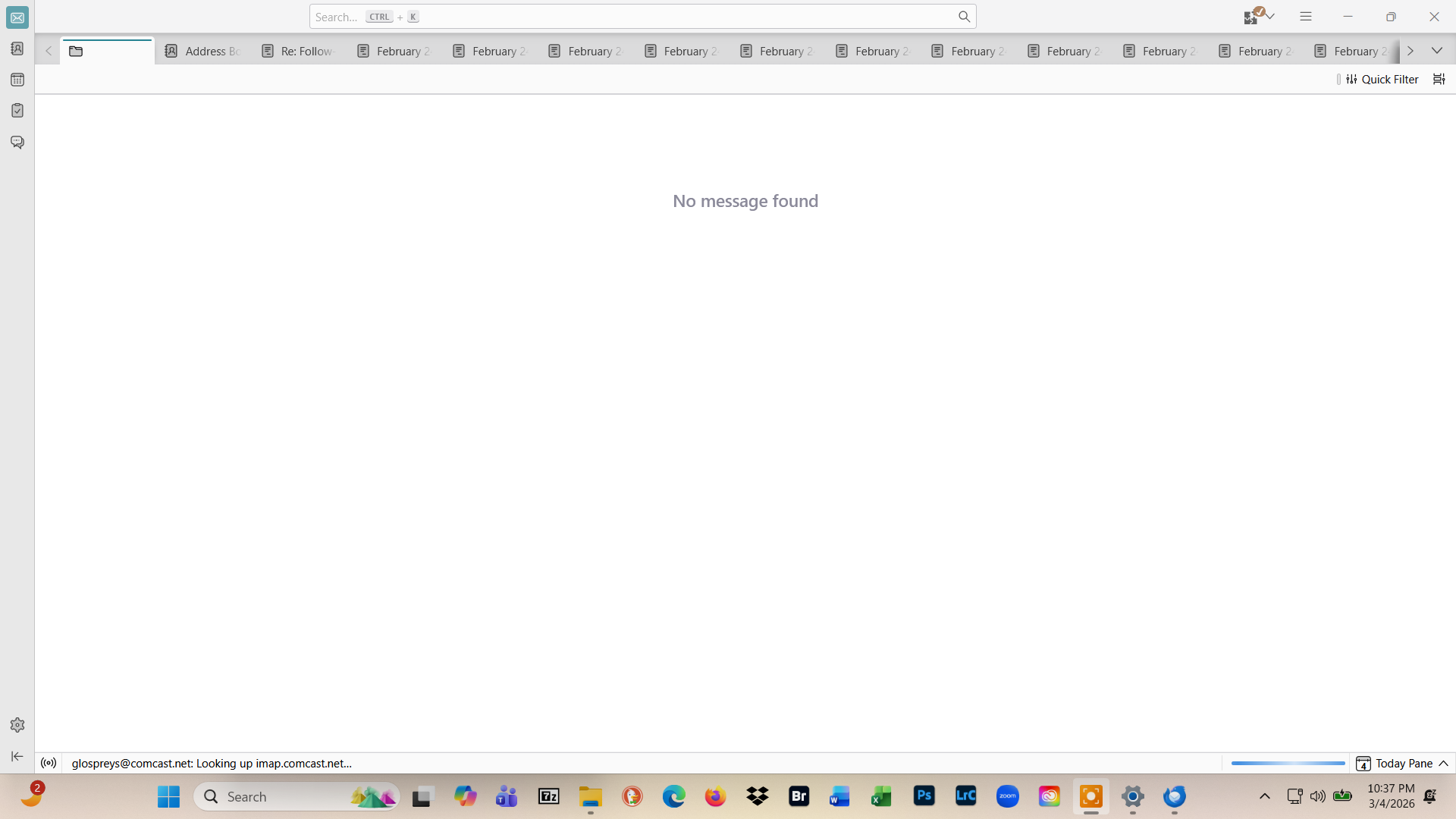Switch to Address Book tab

[202, 51]
